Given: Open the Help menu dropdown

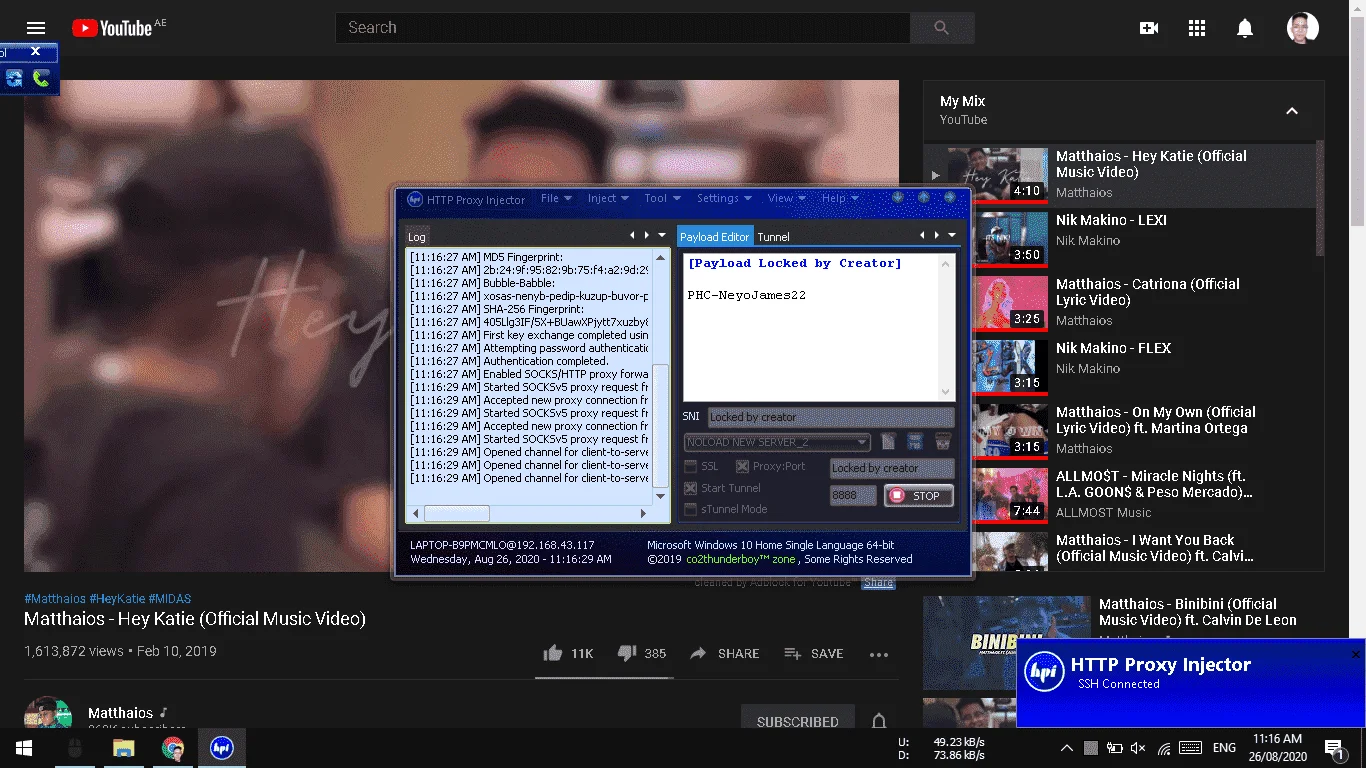Looking at the screenshot, I should point(840,198).
